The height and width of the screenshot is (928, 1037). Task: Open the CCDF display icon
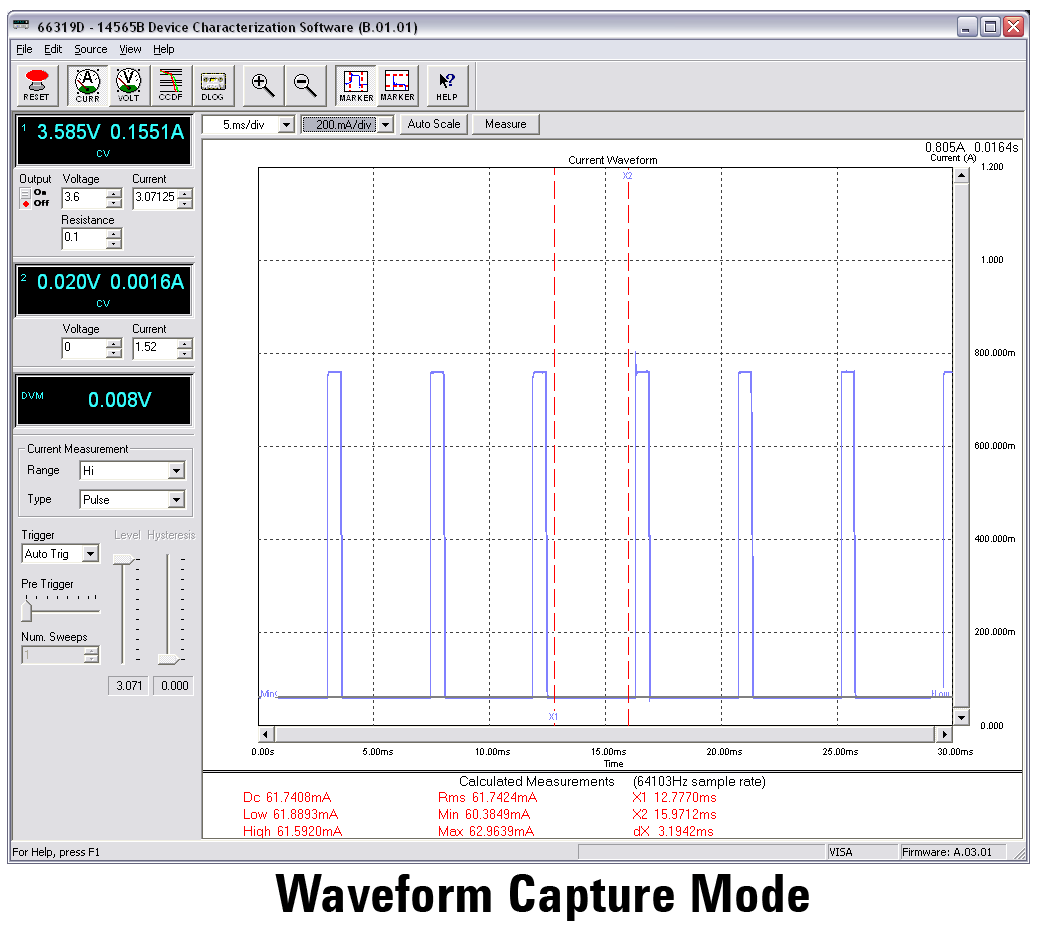[x=169, y=85]
